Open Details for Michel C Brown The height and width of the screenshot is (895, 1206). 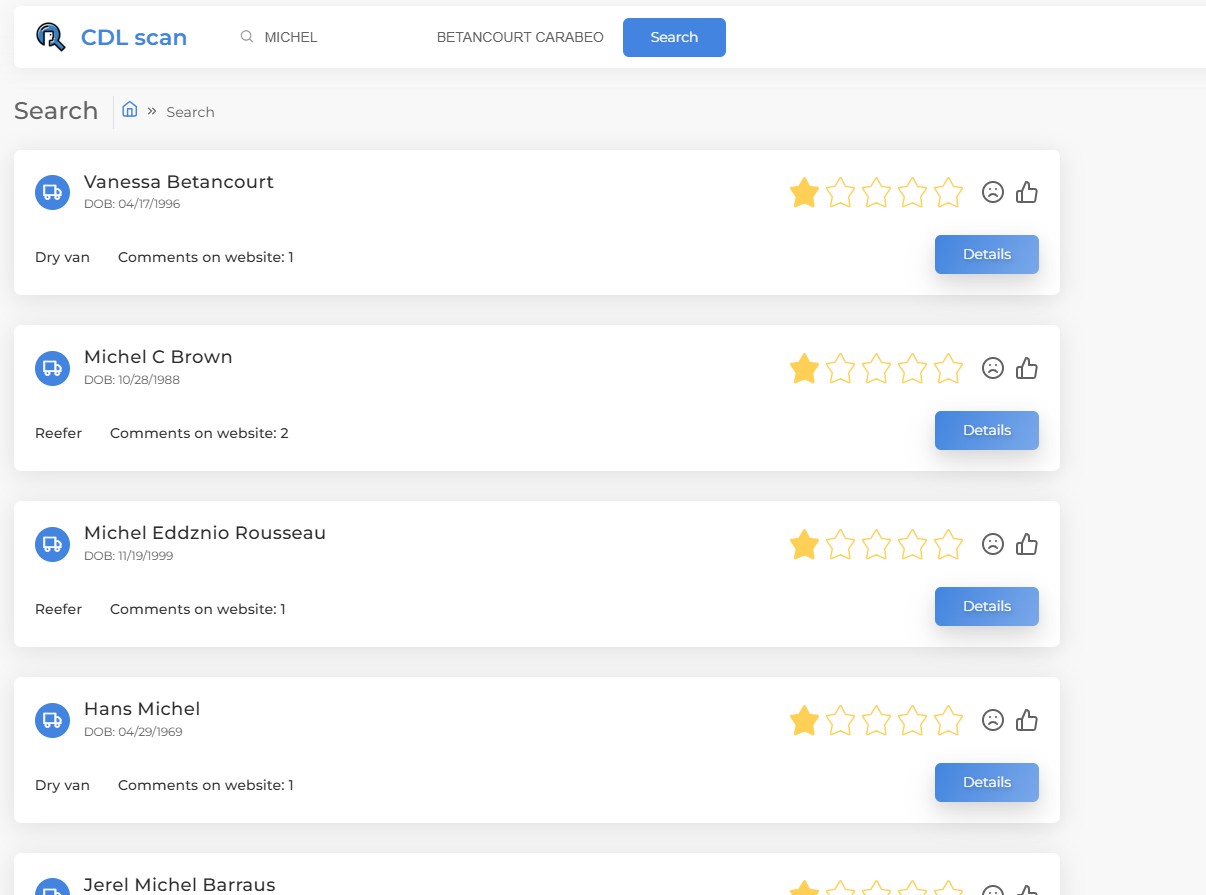pyautogui.click(x=986, y=430)
